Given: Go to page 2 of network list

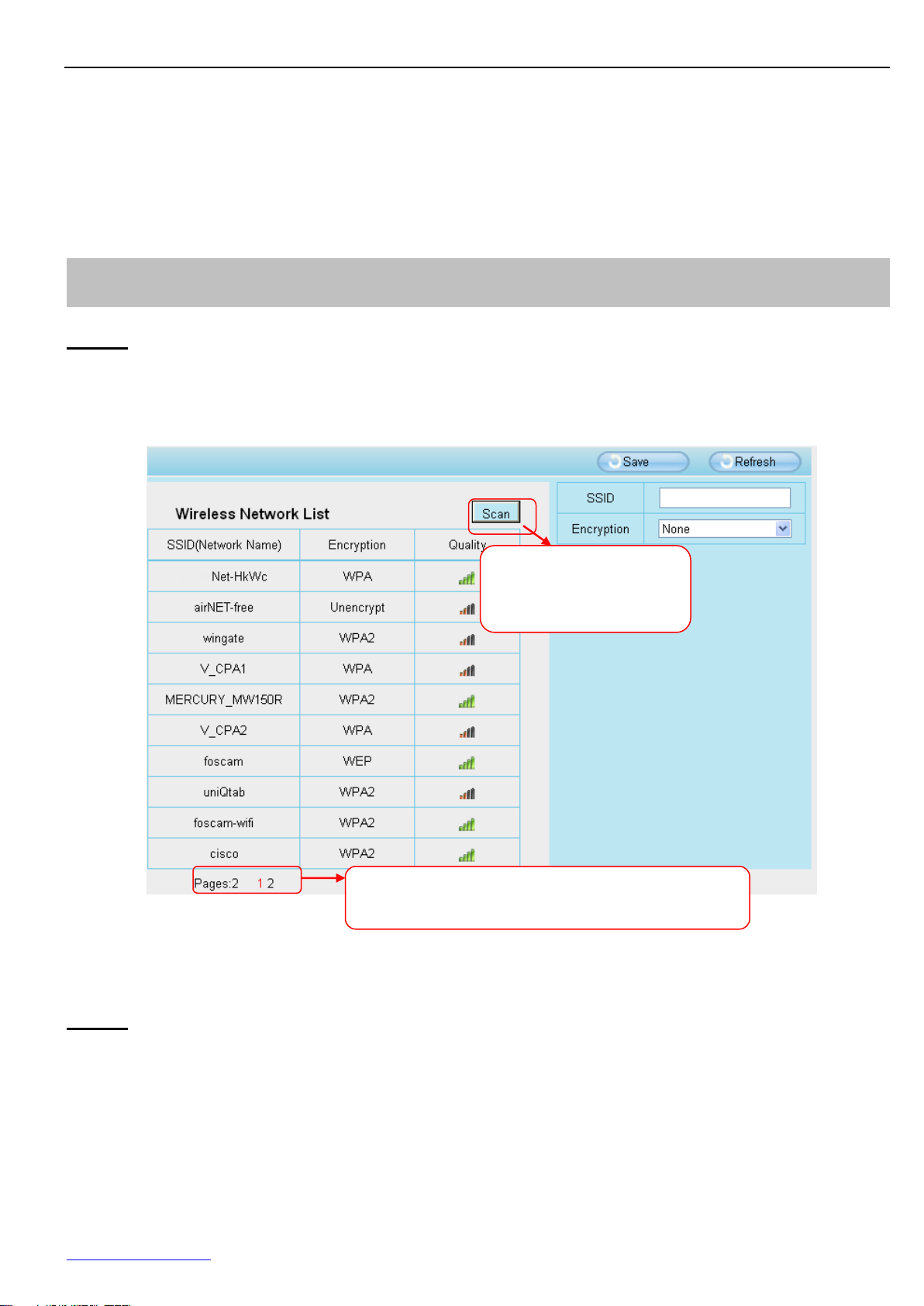Looking at the screenshot, I should [271, 884].
